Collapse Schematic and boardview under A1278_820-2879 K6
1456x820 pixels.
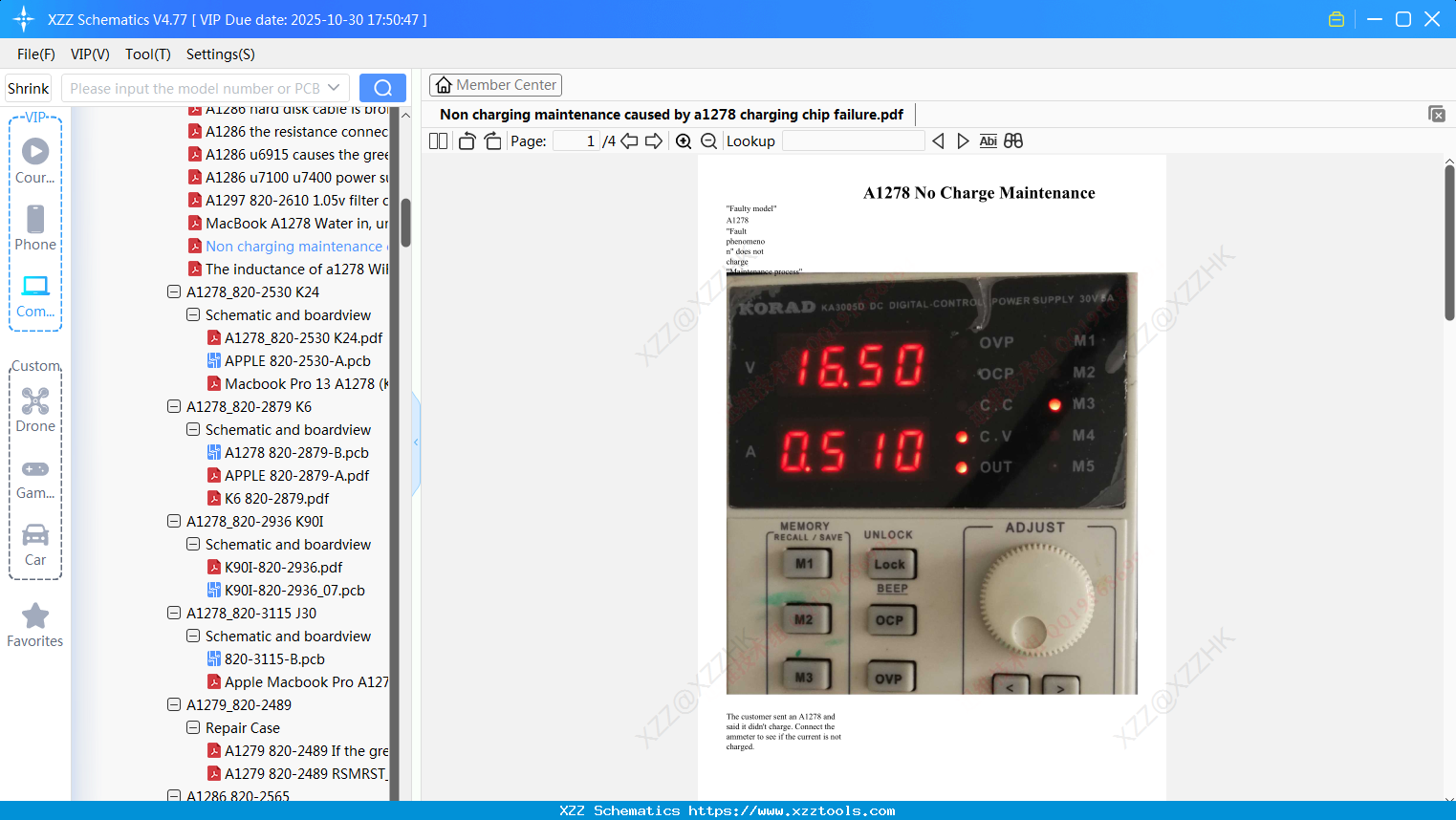click(193, 429)
